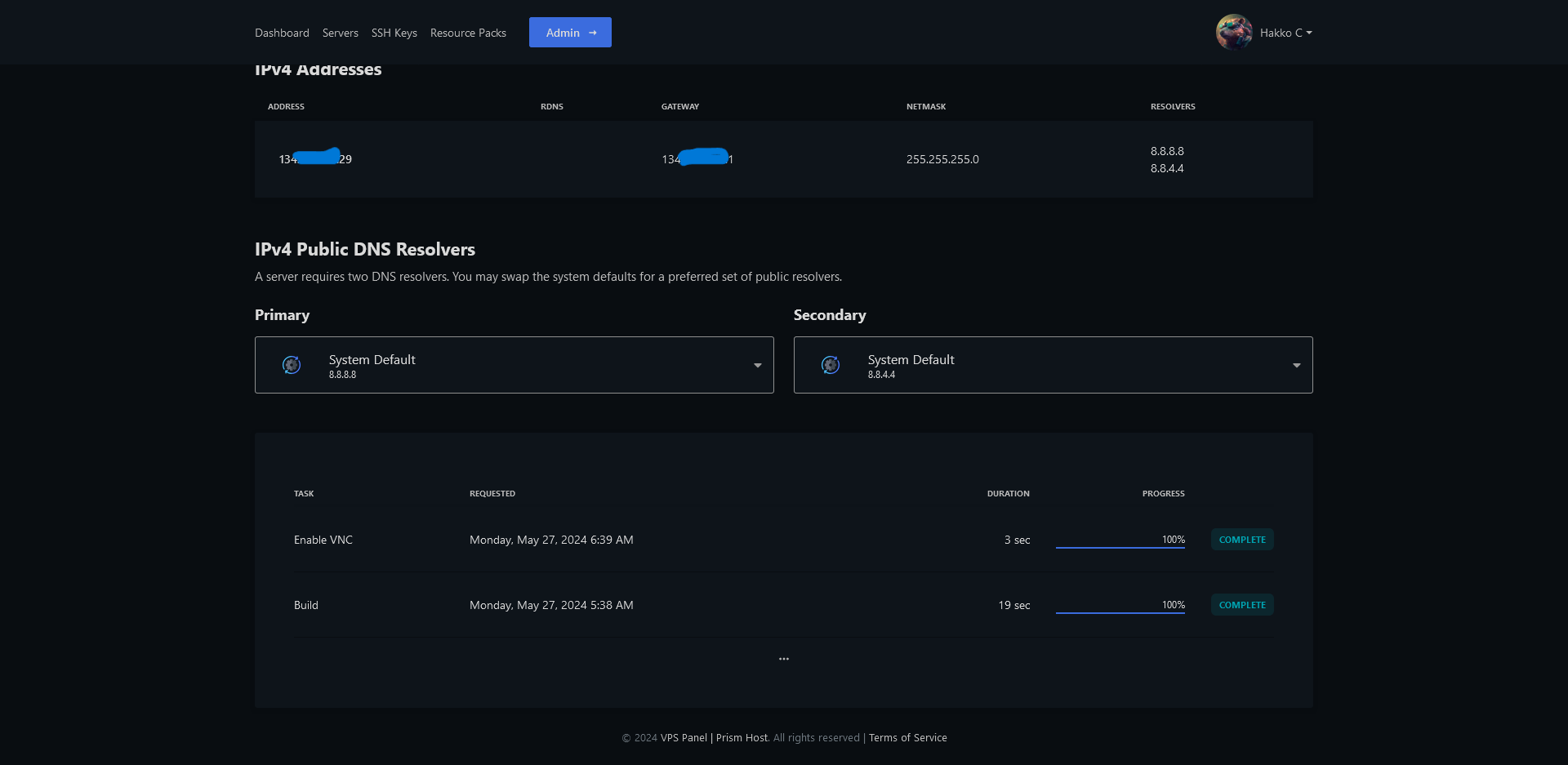
Task: Go to the Dashboard page
Action: coord(282,33)
